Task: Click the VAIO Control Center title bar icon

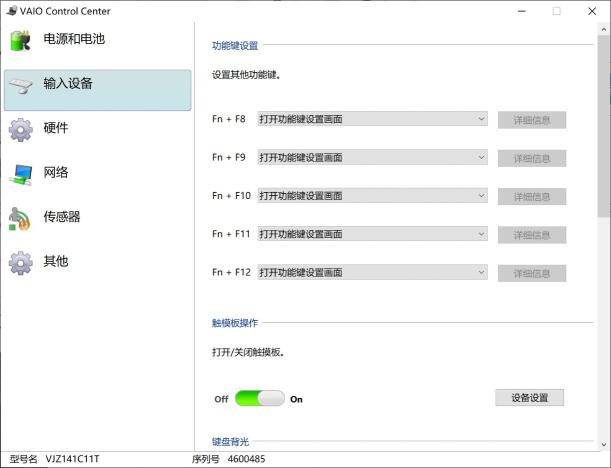Action: click(x=12, y=11)
